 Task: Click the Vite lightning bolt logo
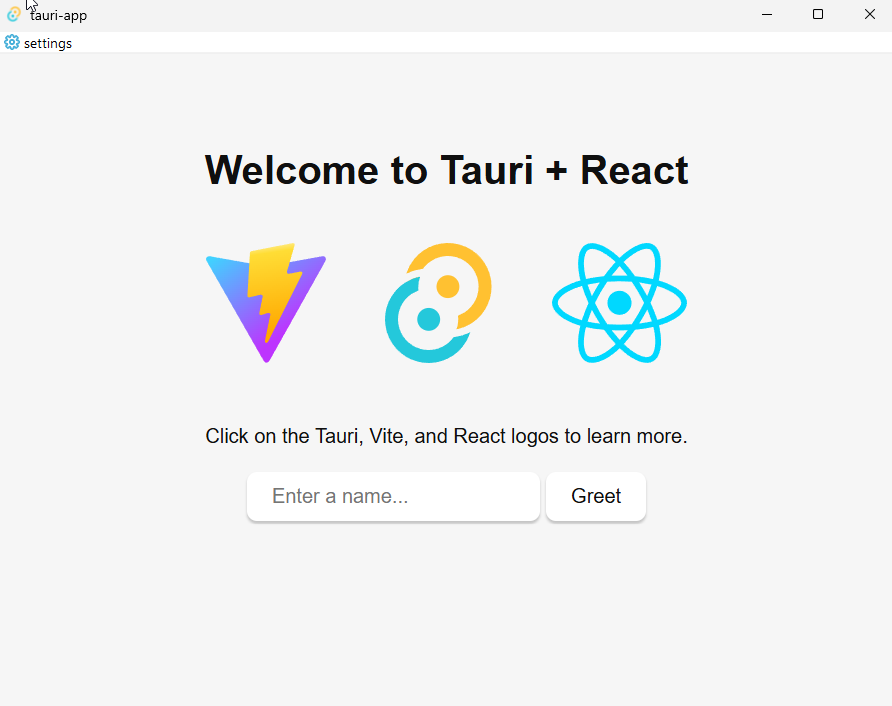(266, 303)
